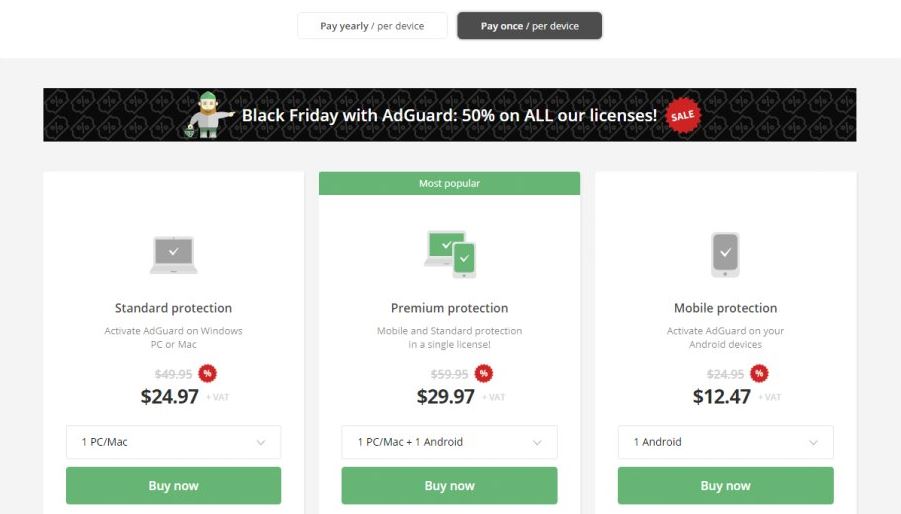
Task: Buy now the Premium protection plan
Action: click(449, 486)
